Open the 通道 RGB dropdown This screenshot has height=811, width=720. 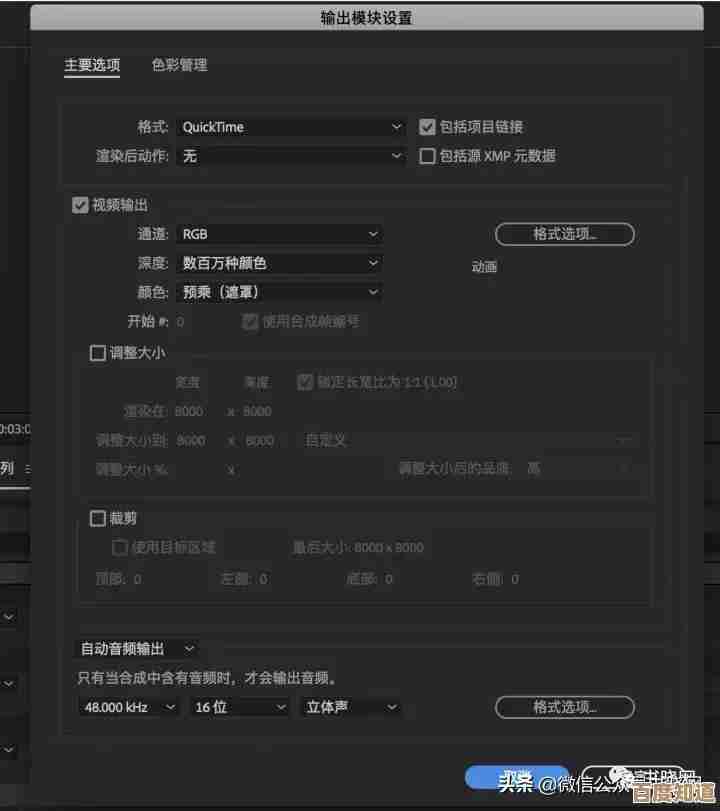[279, 234]
